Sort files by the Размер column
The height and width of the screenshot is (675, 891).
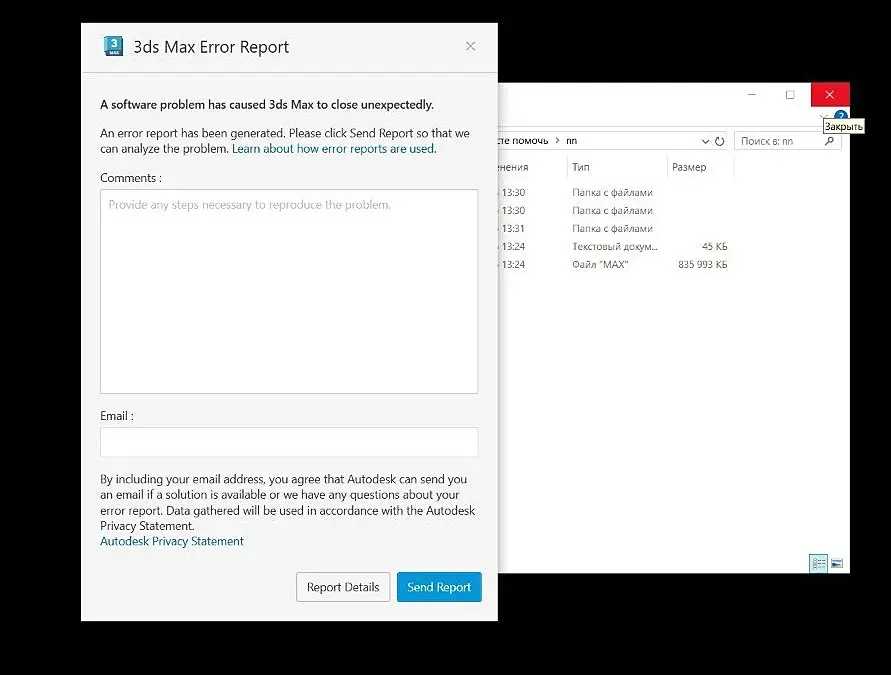(x=700, y=167)
